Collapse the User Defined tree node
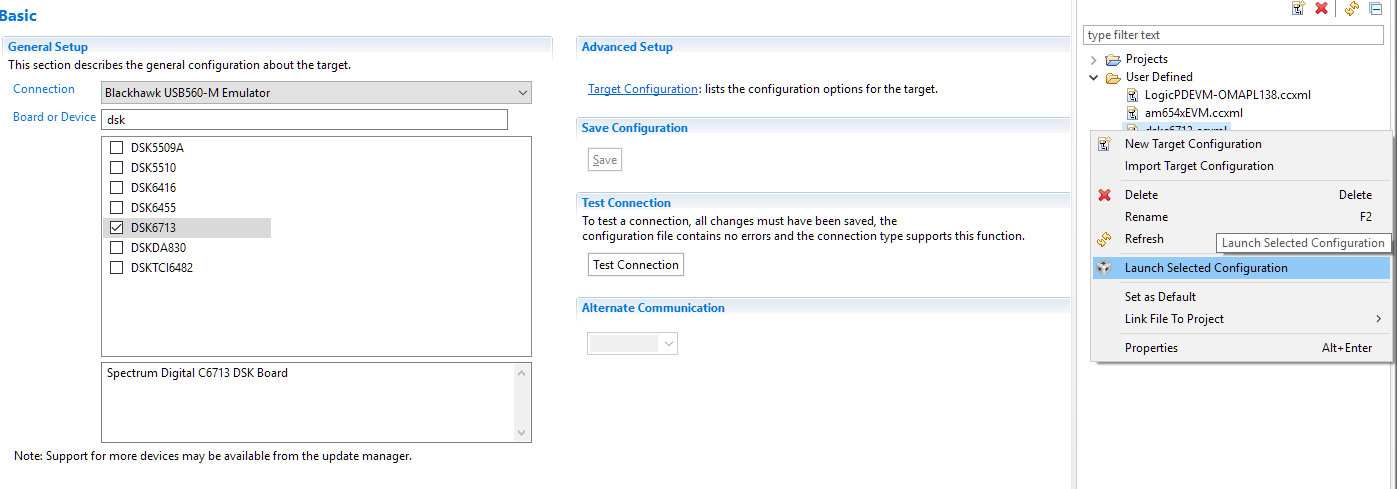Image resolution: width=1397 pixels, height=489 pixels. [x=1095, y=77]
